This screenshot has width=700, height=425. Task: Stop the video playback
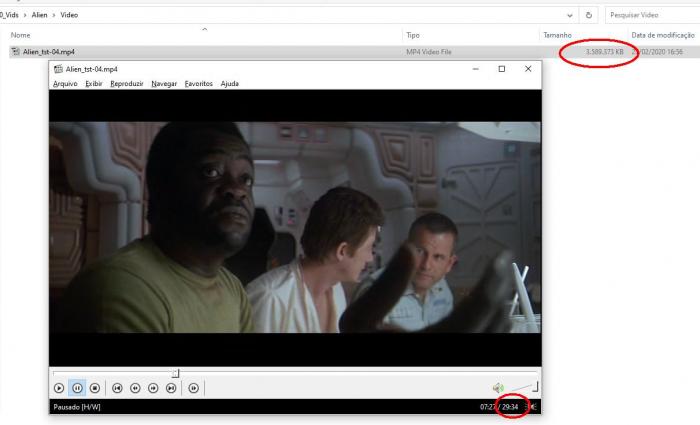coord(95,388)
